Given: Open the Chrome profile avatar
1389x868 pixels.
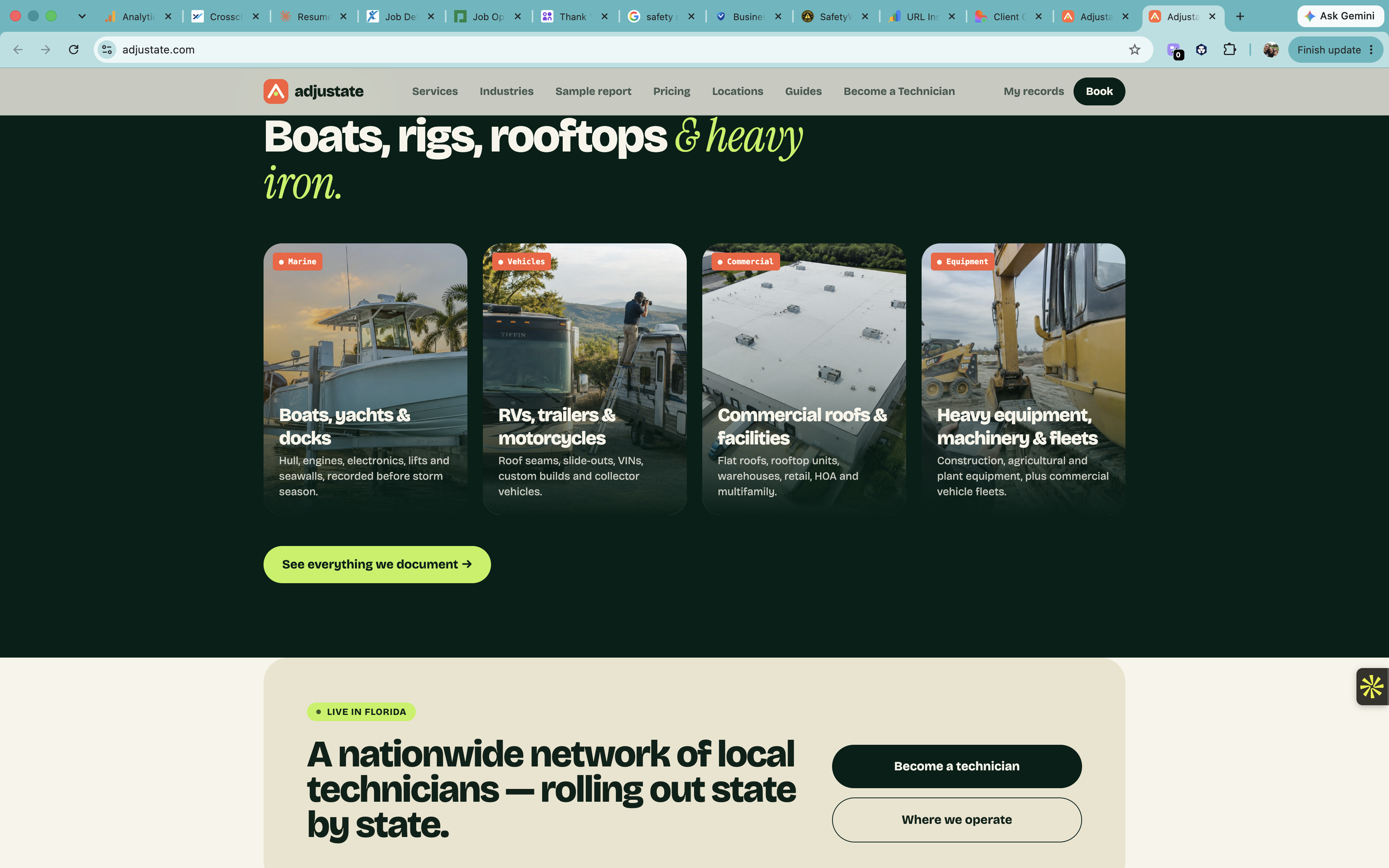Looking at the screenshot, I should (1271, 50).
